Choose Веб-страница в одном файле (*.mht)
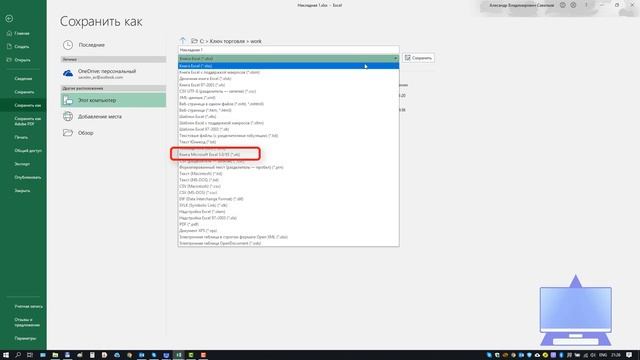640x360 pixels. pos(289,104)
